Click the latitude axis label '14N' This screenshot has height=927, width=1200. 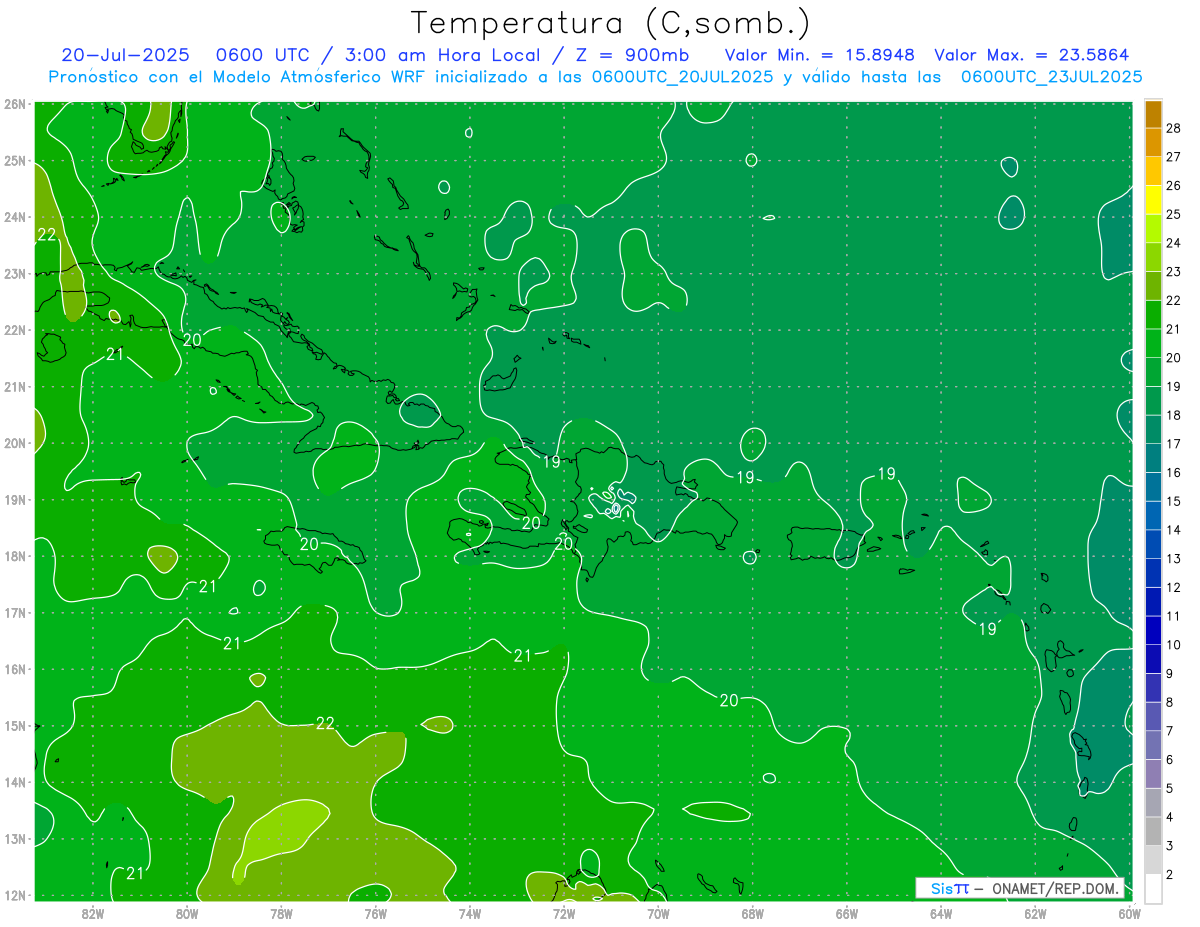(x=15, y=782)
